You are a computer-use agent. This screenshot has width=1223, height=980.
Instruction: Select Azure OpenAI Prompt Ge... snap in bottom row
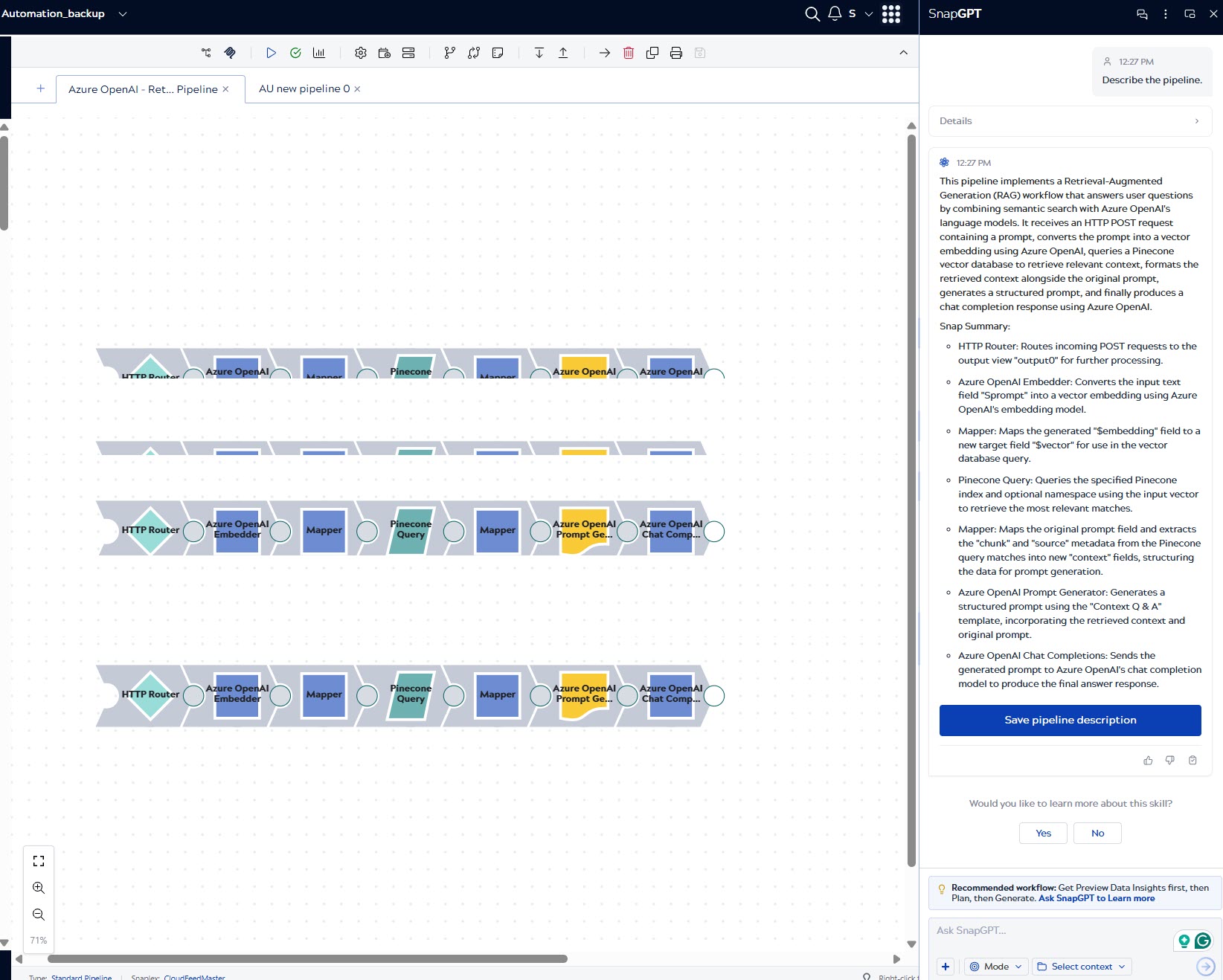(585, 695)
